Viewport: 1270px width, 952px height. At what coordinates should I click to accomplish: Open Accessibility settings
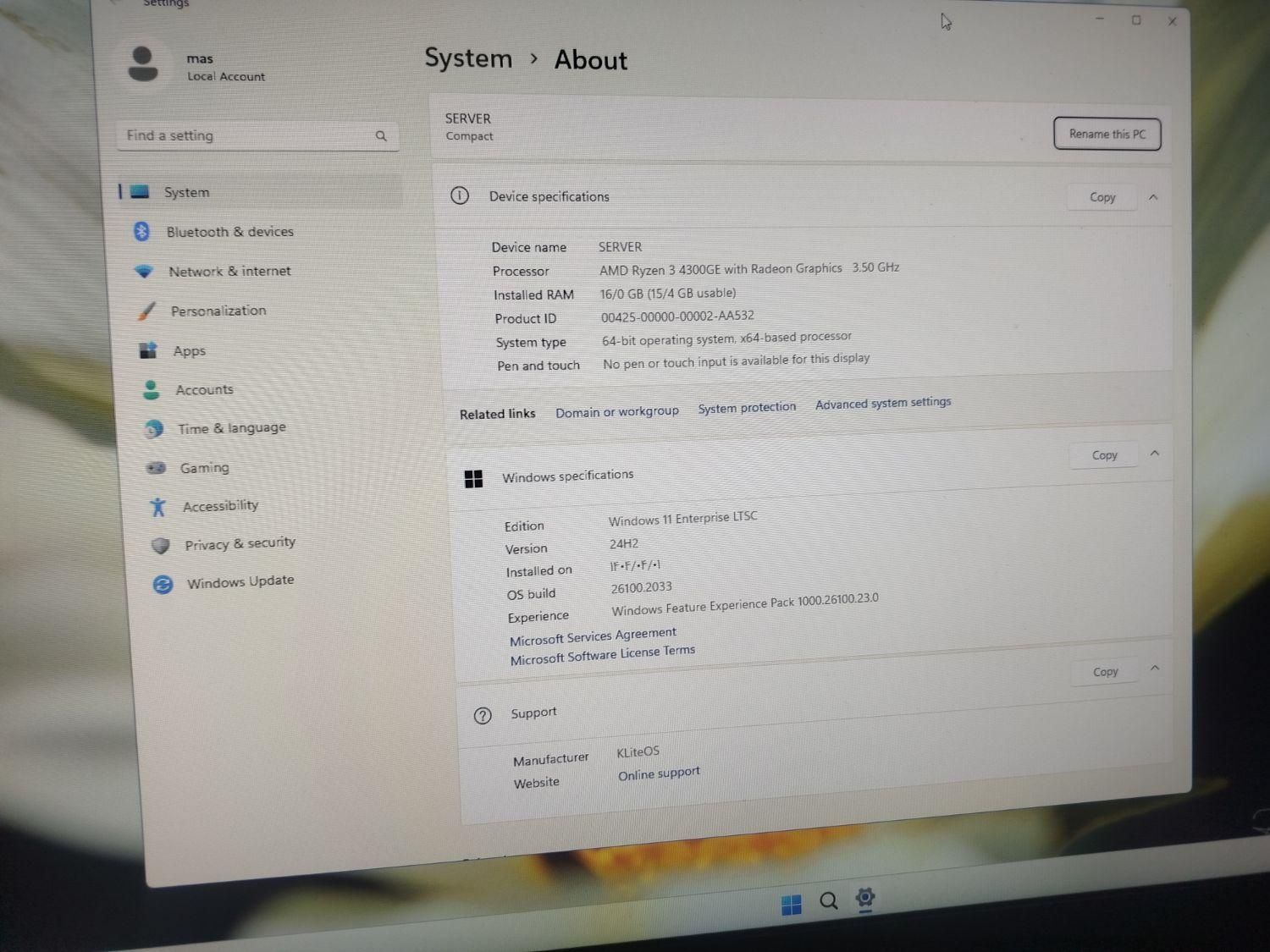(220, 506)
